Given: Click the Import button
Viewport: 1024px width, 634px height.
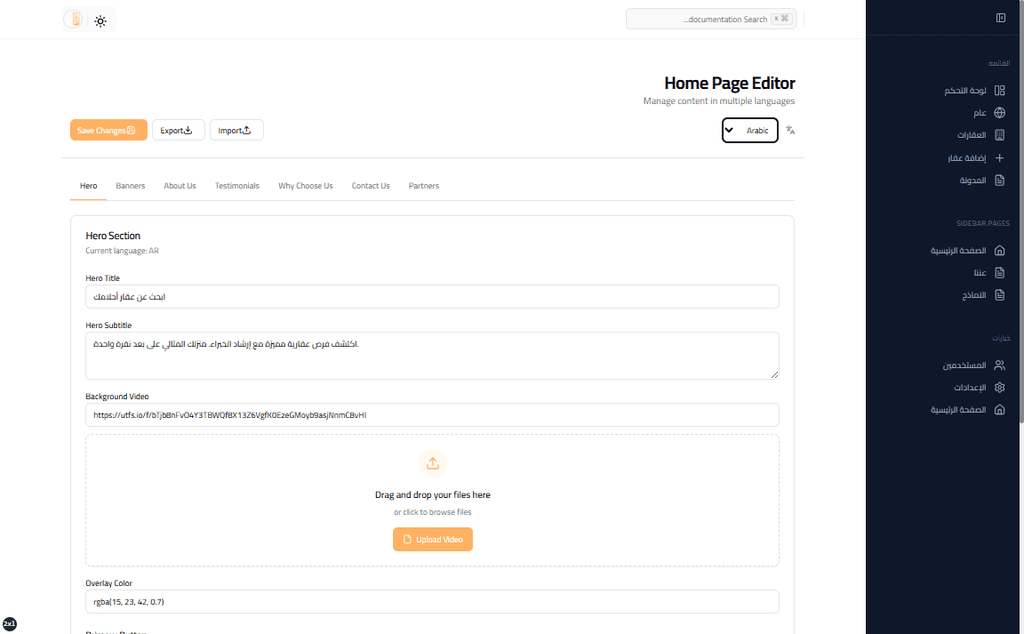Looking at the screenshot, I should [x=236, y=130].
